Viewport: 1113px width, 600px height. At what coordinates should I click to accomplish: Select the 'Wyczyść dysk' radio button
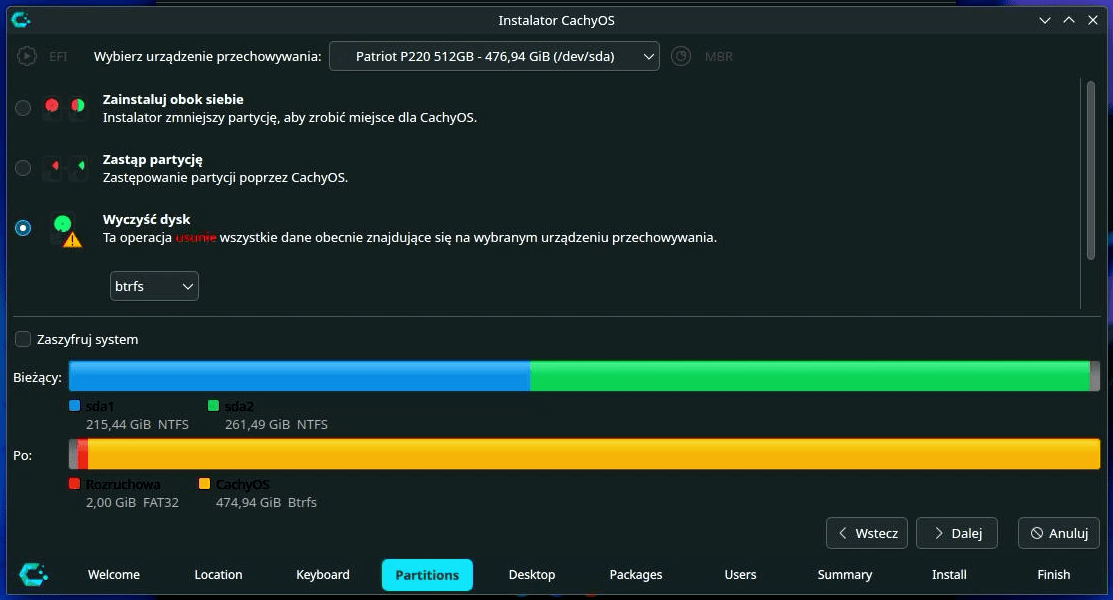click(23, 228)
